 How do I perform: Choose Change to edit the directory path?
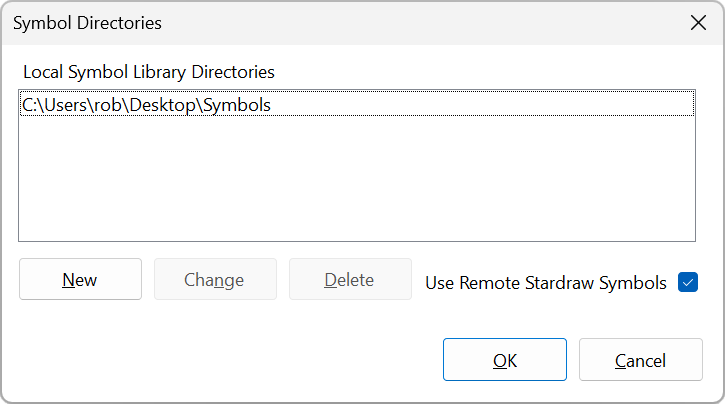(215, 279)
